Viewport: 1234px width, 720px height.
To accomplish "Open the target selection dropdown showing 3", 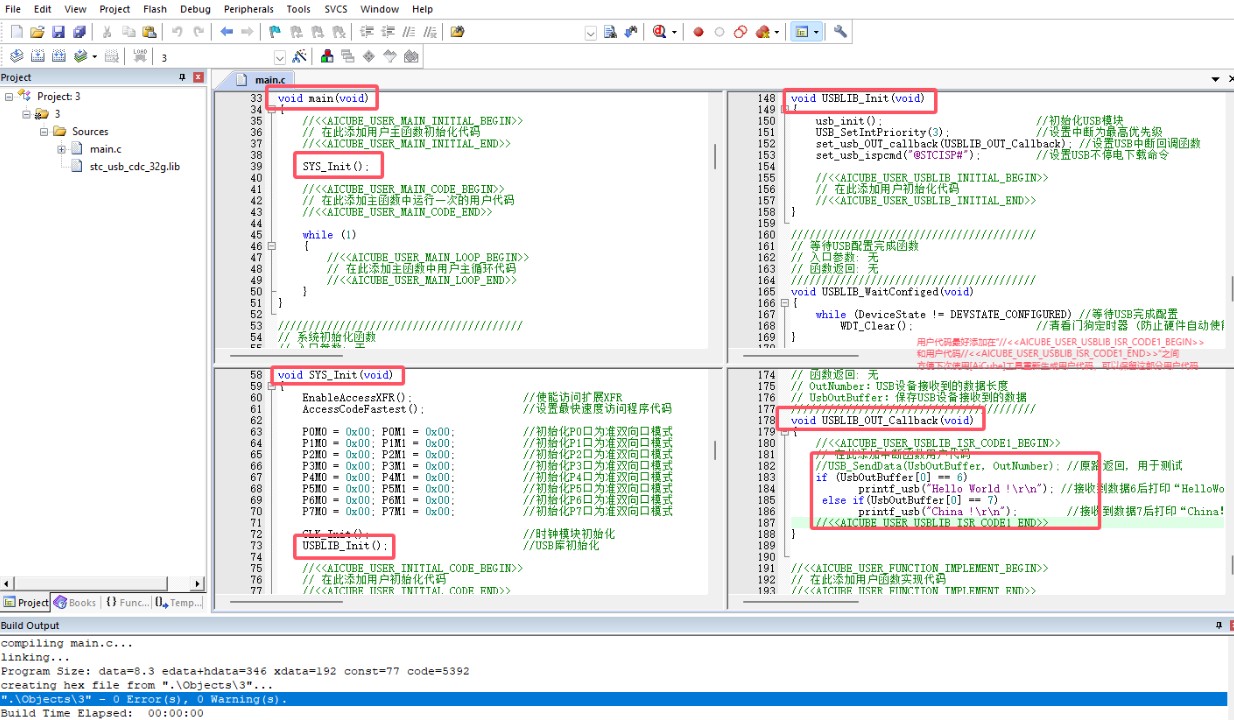I will pyautogui.click(x=280, y=57).
